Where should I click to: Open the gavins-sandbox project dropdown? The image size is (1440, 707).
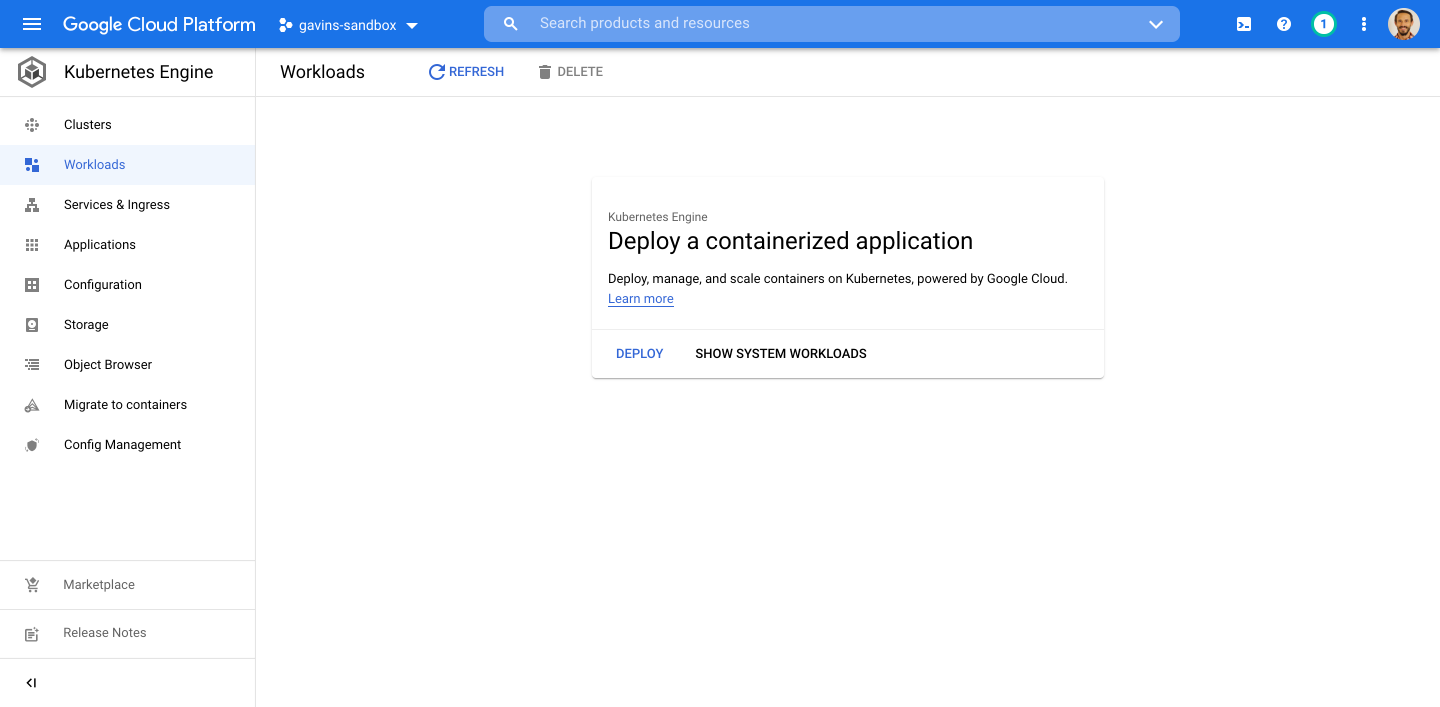[348, 25]
